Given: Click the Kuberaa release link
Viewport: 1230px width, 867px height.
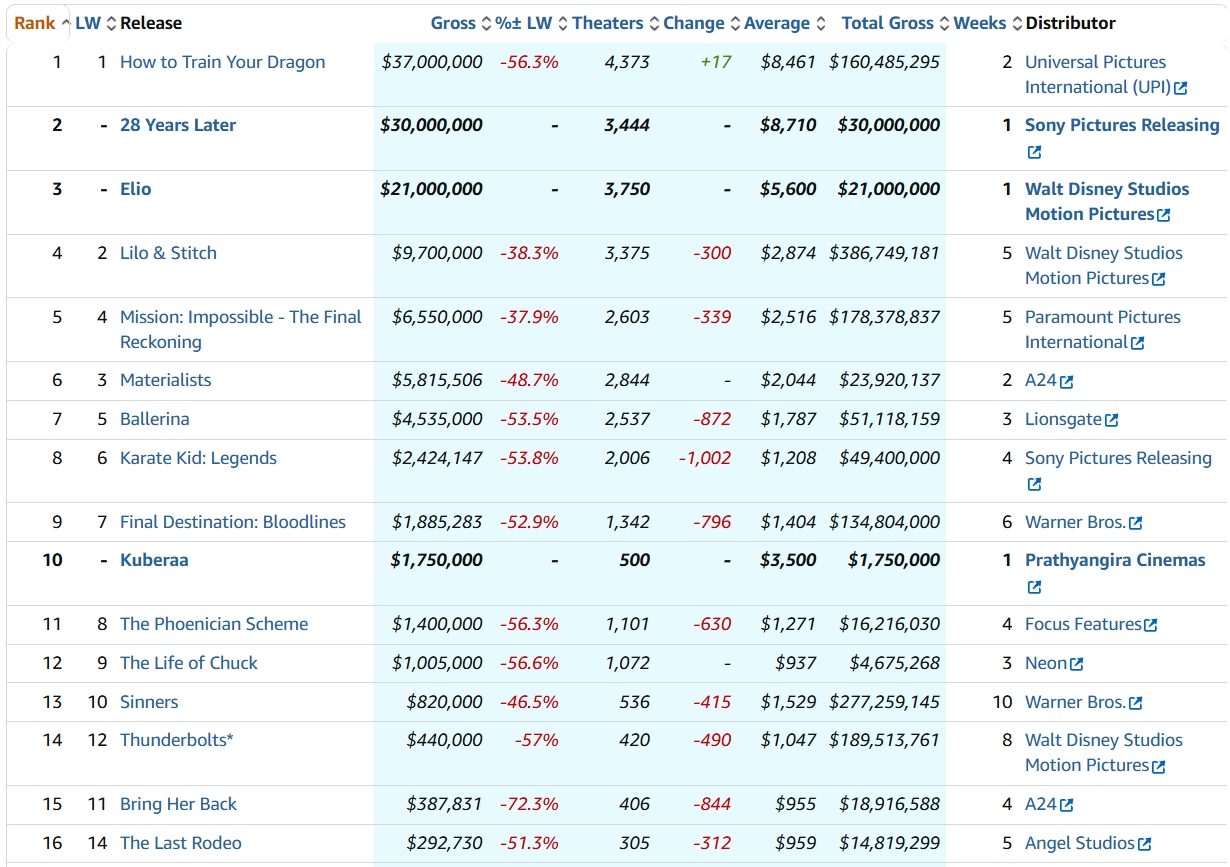Looking at the screenshot, I should [x=154, y=560].
